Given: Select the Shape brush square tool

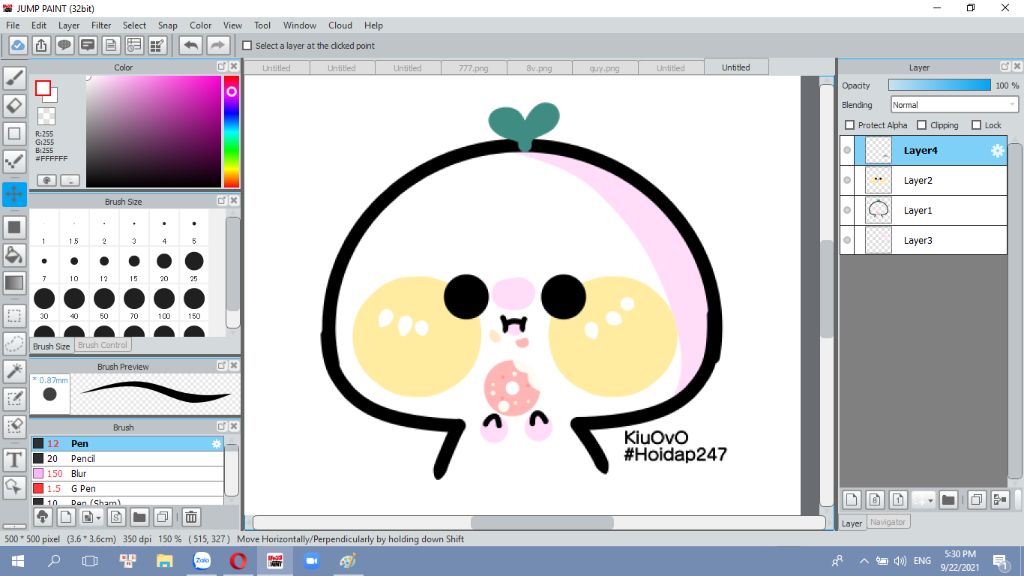Looking at the screenshot, I should click(x=14, y=134).
